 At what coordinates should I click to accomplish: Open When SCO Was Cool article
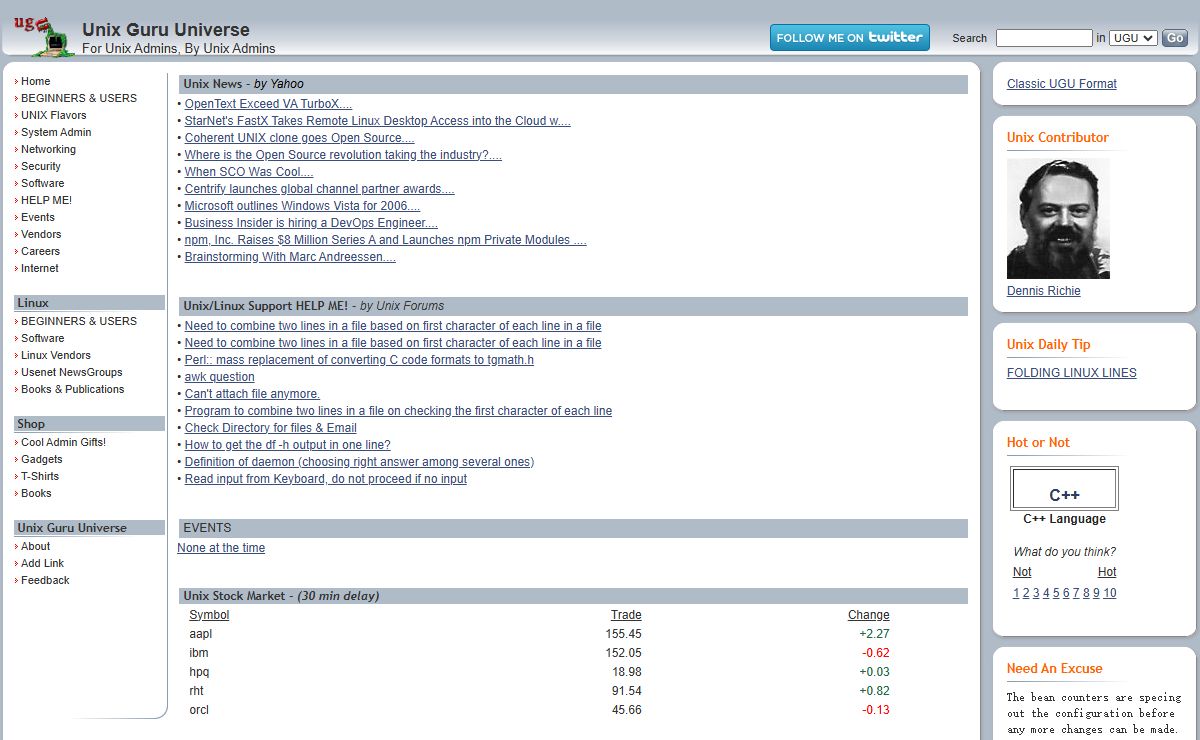249,172
